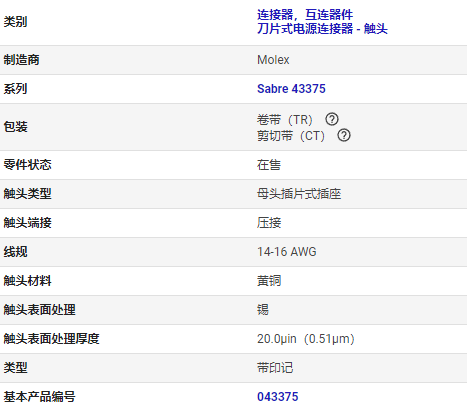Open the base product number 043375 link
The width and height of the screenshot is (467, 411).
point(277,397)
